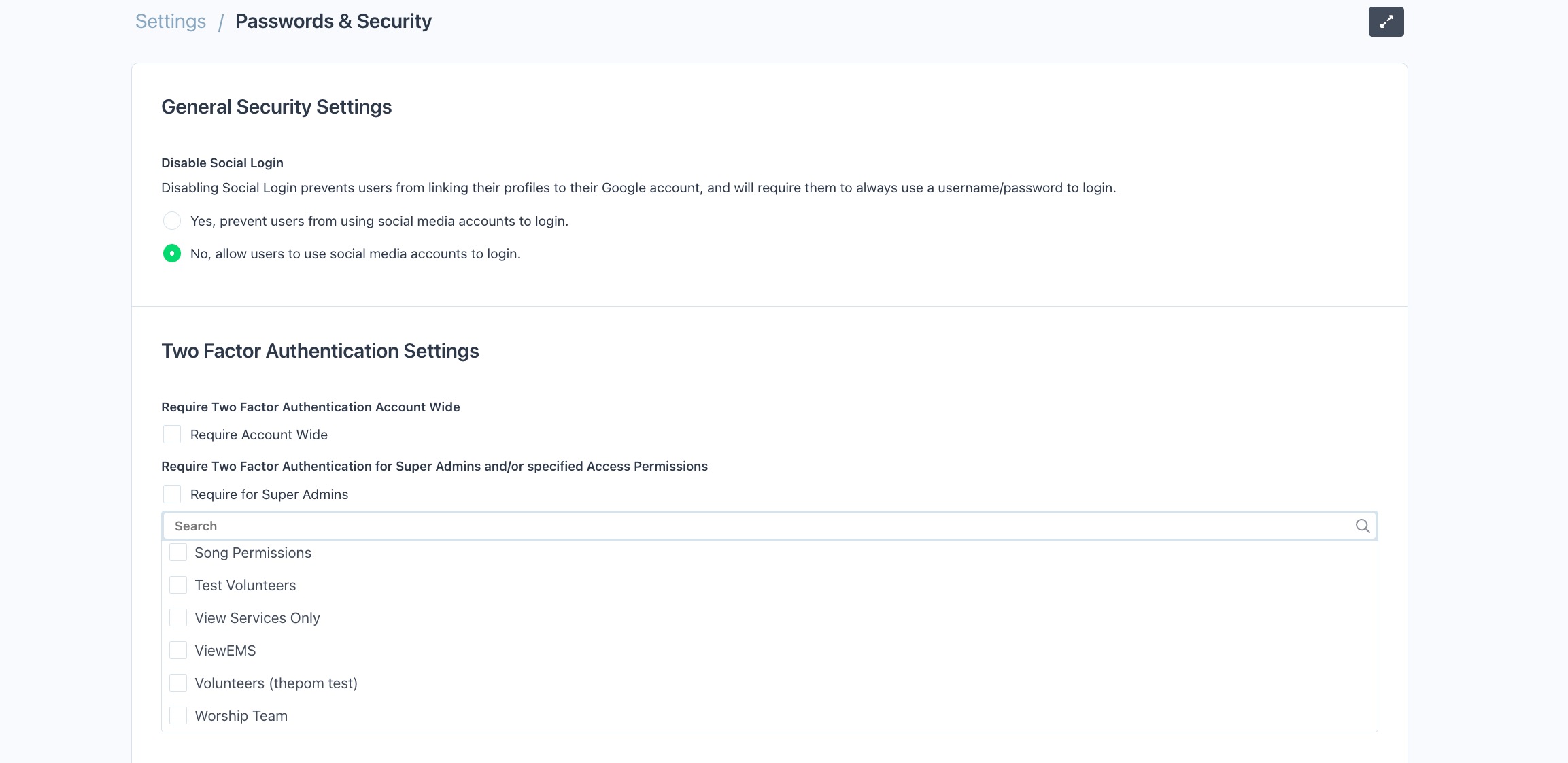Click the ViewEMS label text
The height and width of the screenshot is (763, 1568).
click(225, 651)
